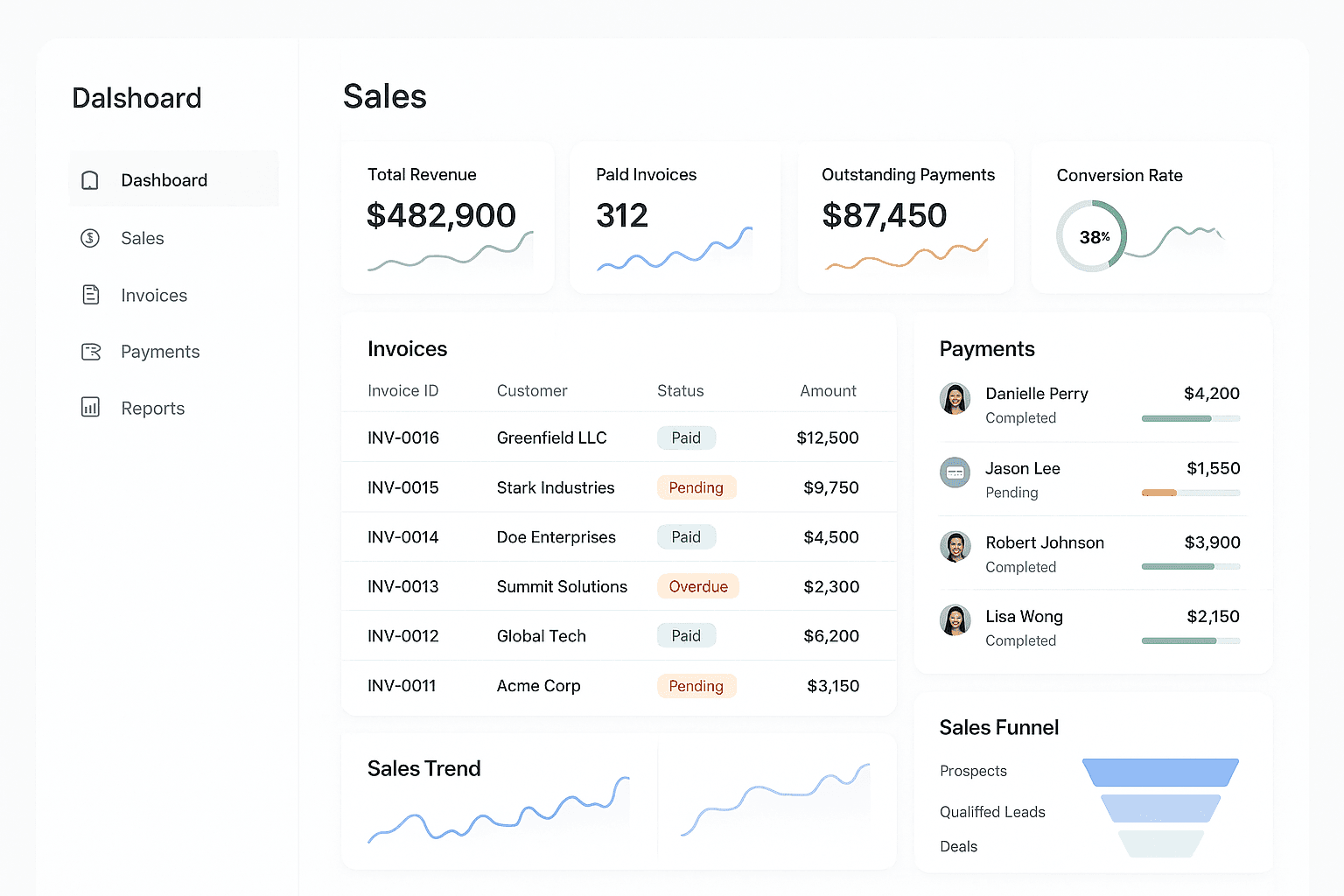
Task: Click Jason Lee's pending payment progress bar
Action: [1190, 493]
